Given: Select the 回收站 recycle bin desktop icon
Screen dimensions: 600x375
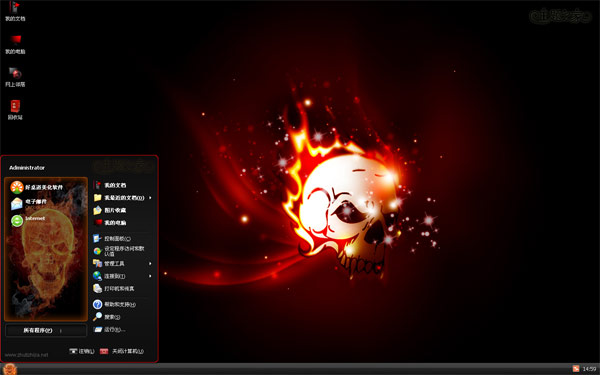Looking at the screenshot, I should [15, 110].
